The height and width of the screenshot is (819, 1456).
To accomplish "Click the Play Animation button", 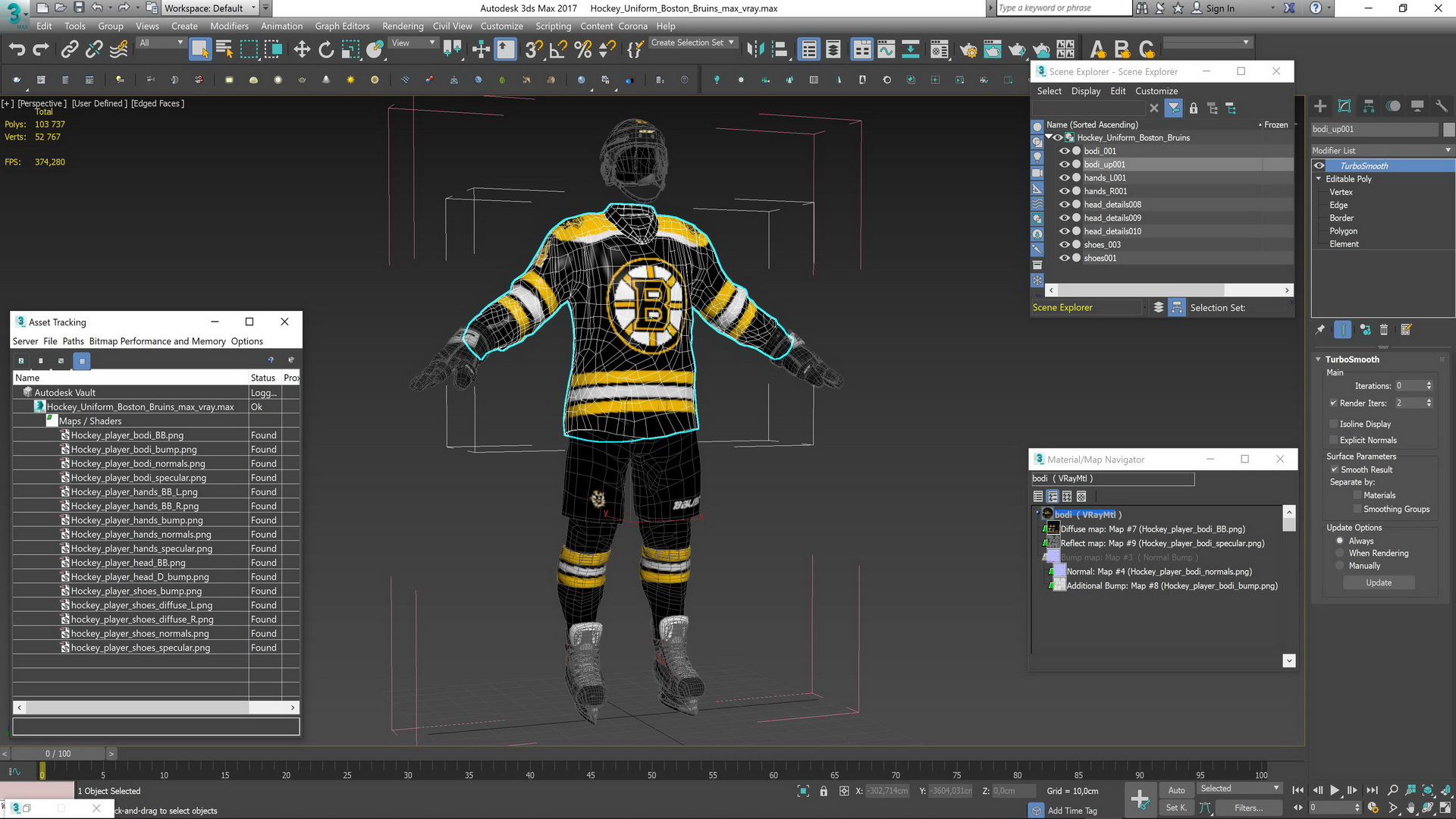I will click(x=1335, y=790).
